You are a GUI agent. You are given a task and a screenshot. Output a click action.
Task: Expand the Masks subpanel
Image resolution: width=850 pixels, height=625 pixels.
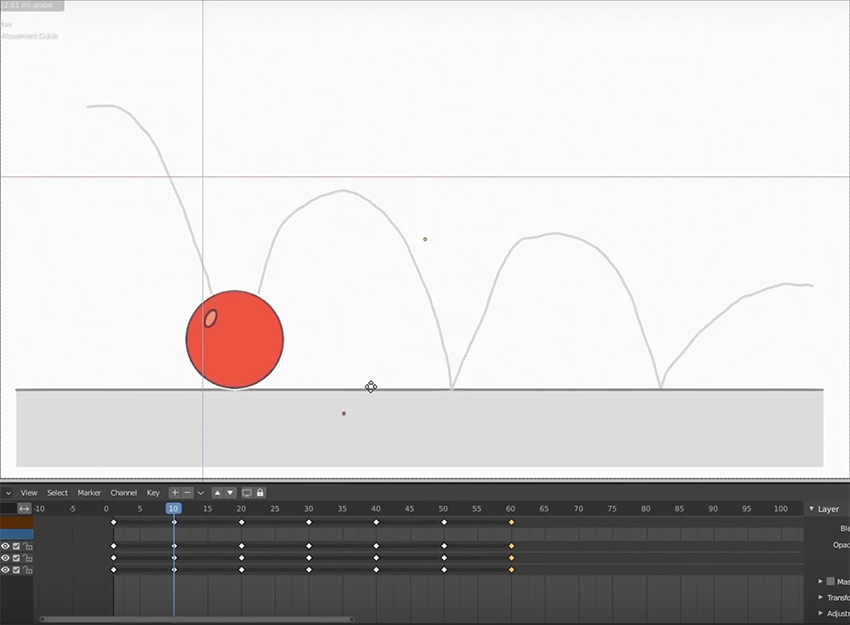(x=820, y=581)
